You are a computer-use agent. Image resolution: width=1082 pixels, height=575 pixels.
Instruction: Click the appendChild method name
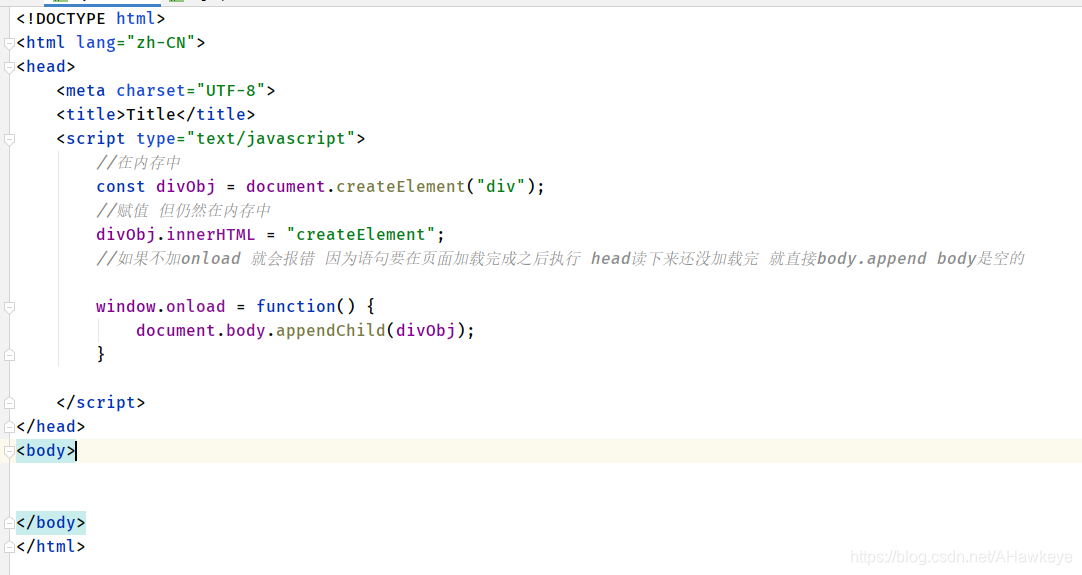(x=331, y=331)
